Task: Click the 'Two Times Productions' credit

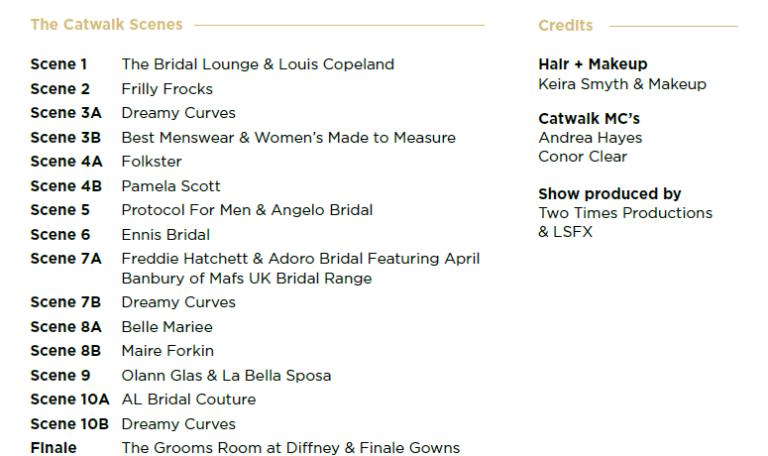Action: click(x=625, y=213)
